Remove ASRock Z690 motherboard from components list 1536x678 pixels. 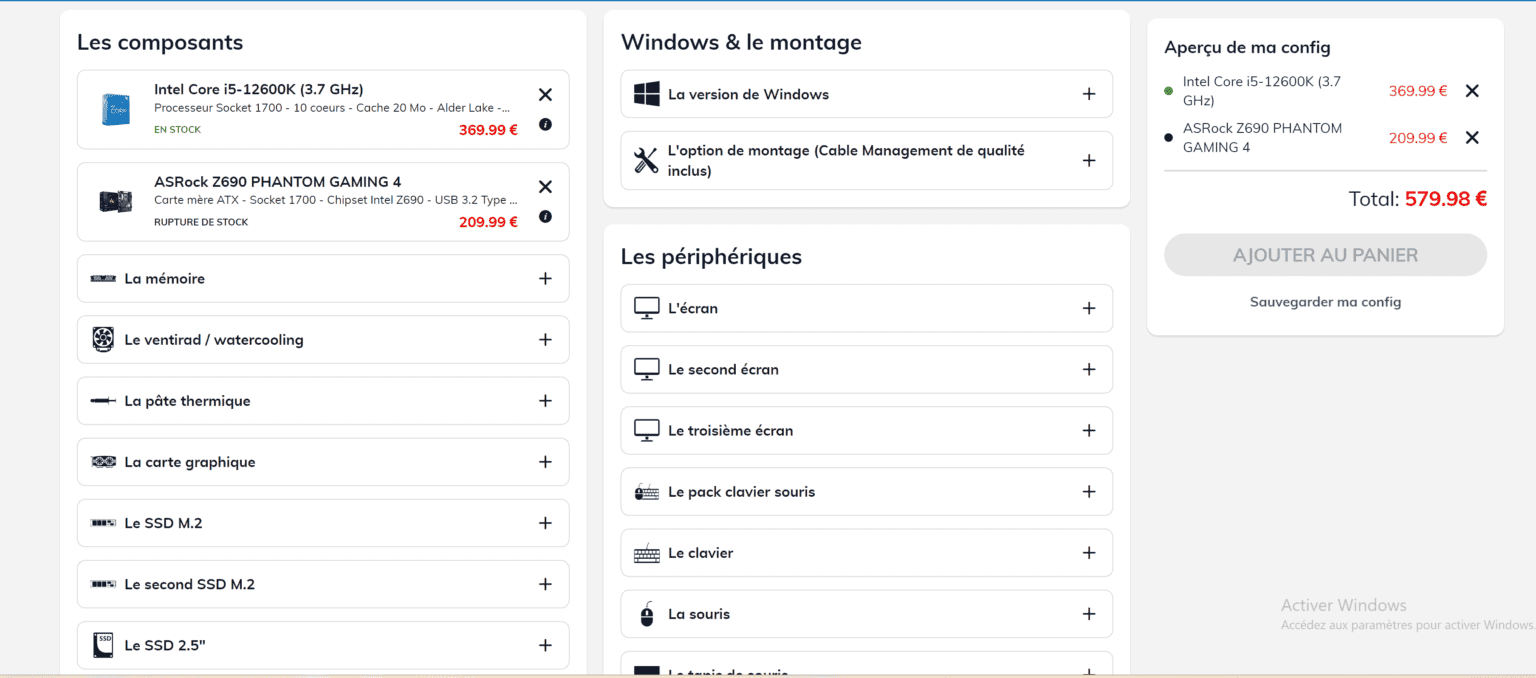click(x=545, y=187)
